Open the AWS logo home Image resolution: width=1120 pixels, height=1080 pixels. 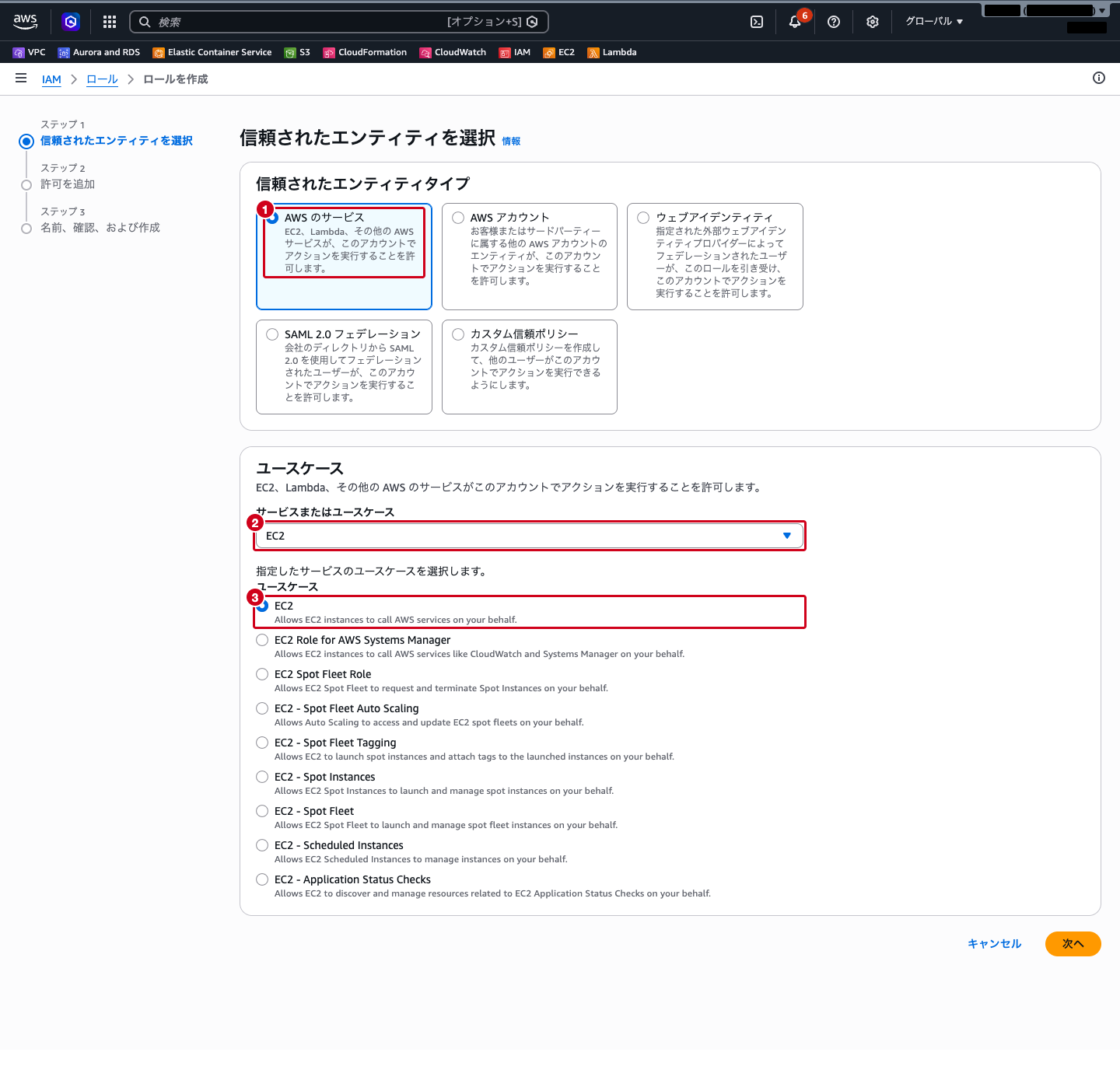click(26, 22)
